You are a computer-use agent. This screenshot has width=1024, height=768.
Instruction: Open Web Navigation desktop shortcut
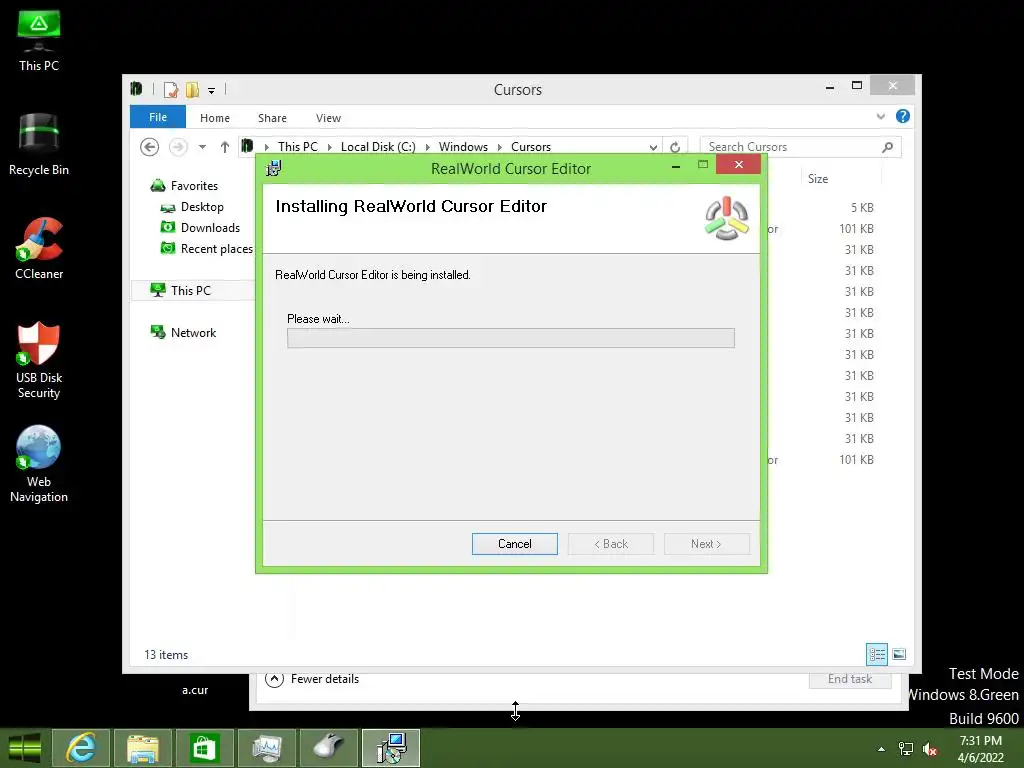(39, 464)
